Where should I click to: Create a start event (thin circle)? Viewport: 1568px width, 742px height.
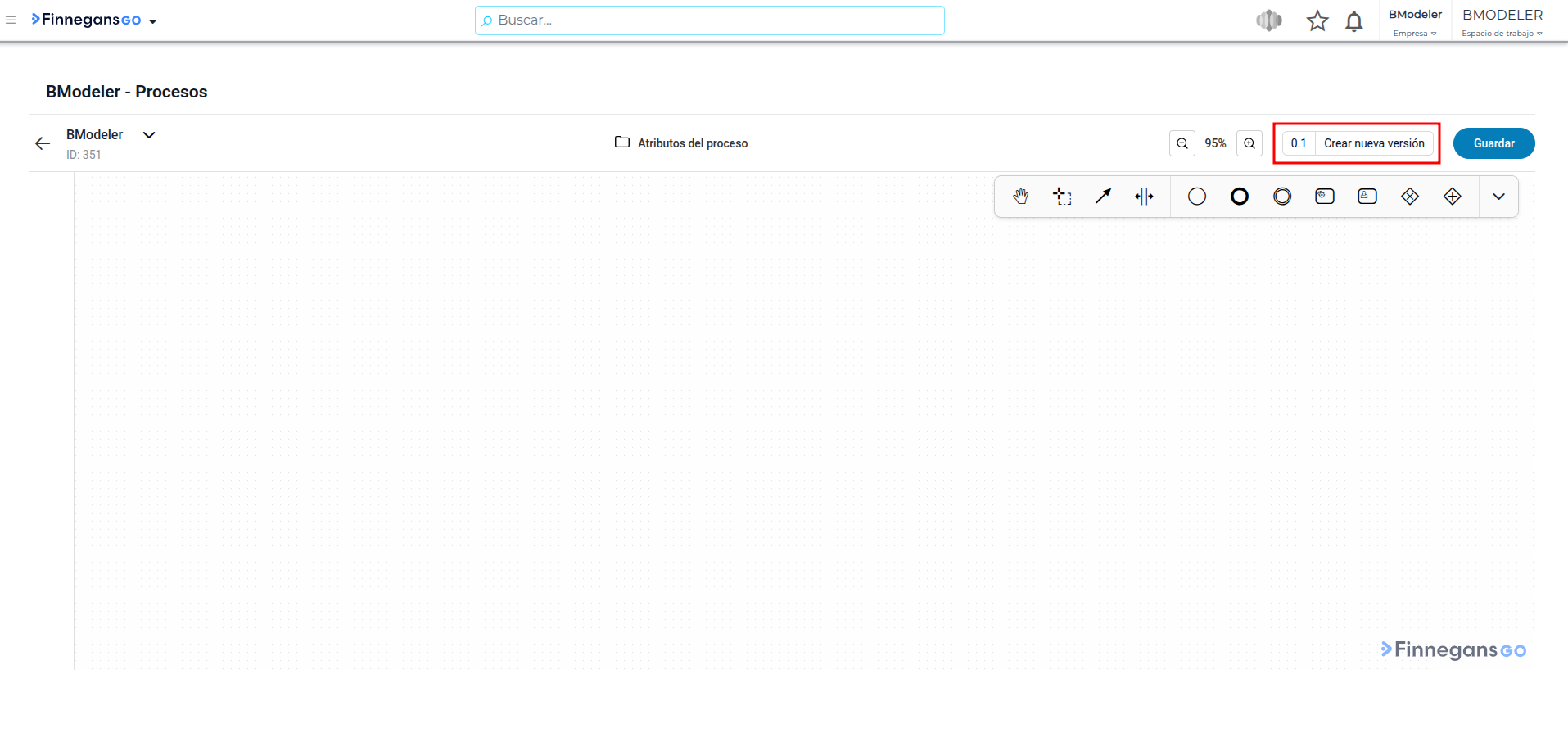pos(1197,197)
